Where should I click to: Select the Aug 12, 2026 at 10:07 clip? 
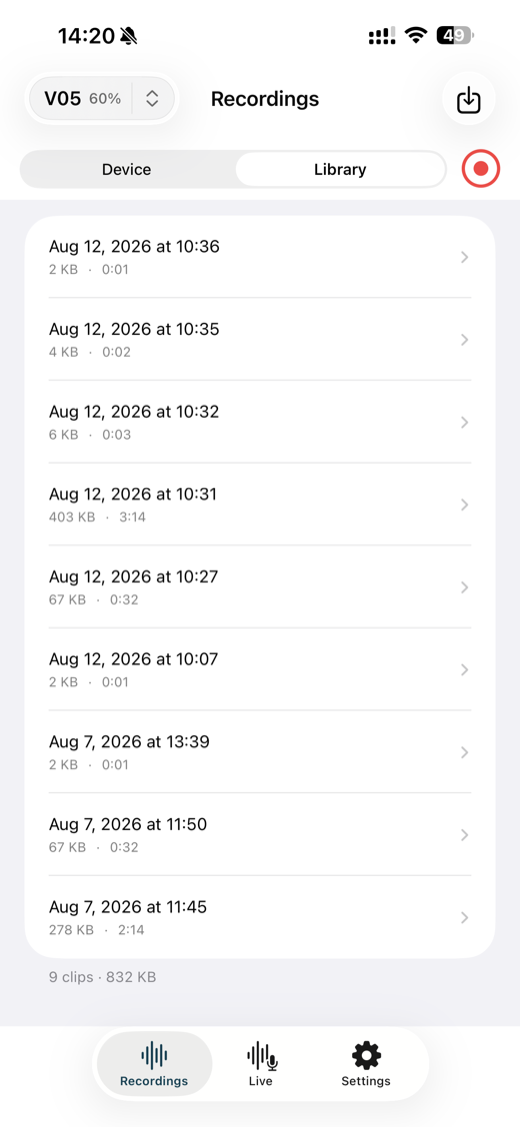coord(260,670)
